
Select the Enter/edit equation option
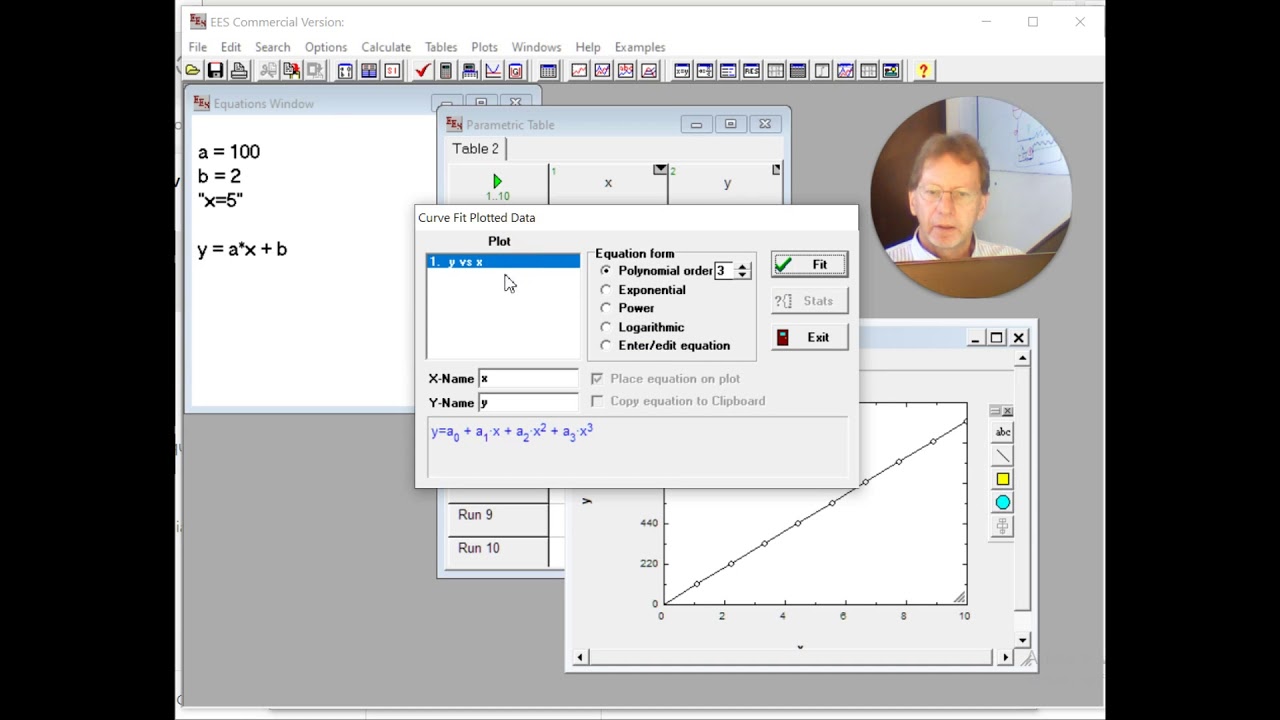(606, 346)
